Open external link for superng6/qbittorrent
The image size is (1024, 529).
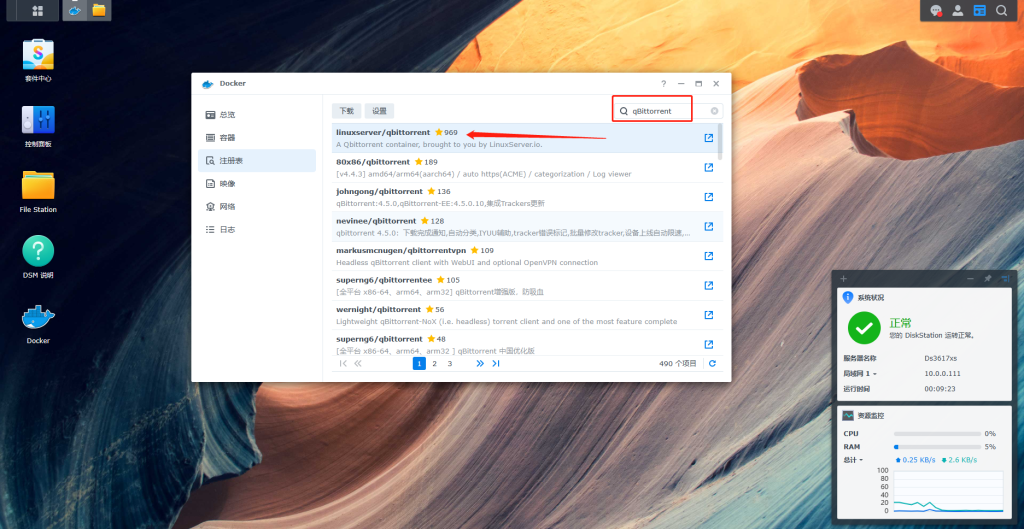coord(709,344)
